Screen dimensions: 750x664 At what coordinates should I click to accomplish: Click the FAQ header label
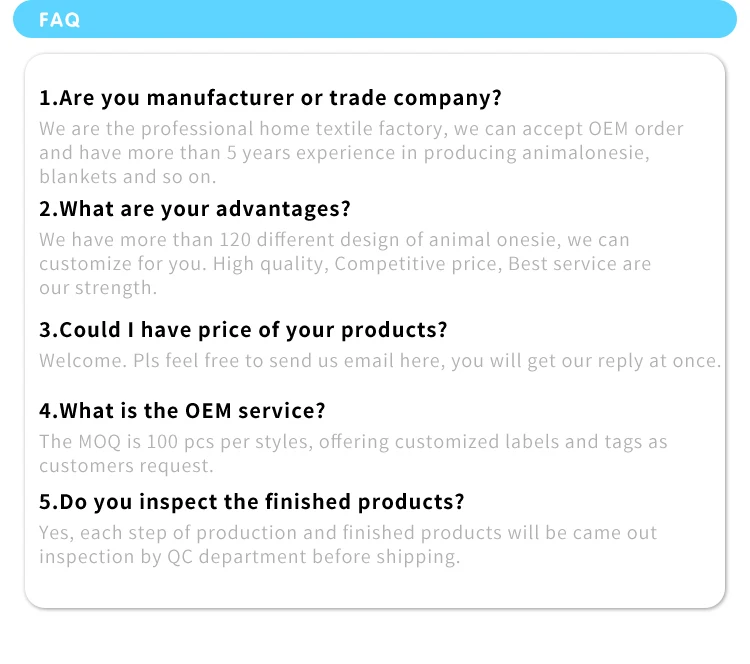click(x=60, y=20)
